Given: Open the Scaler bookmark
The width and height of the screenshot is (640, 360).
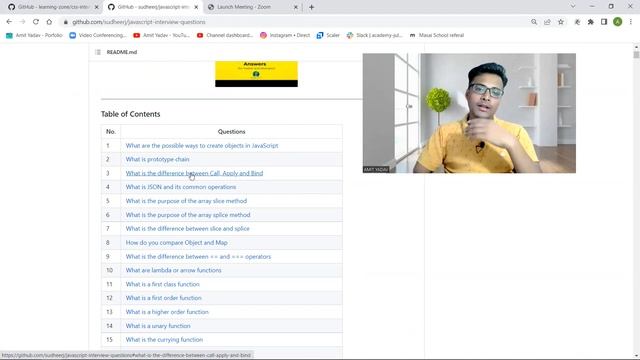Looking at the screenshot, I should [328, 36].
